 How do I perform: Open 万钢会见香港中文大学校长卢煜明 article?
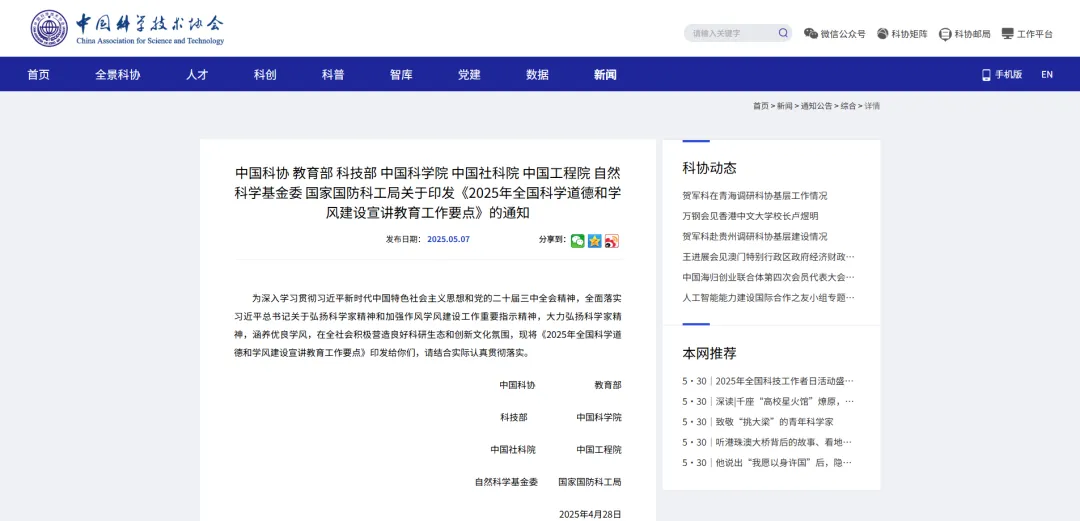coord(750,216)
